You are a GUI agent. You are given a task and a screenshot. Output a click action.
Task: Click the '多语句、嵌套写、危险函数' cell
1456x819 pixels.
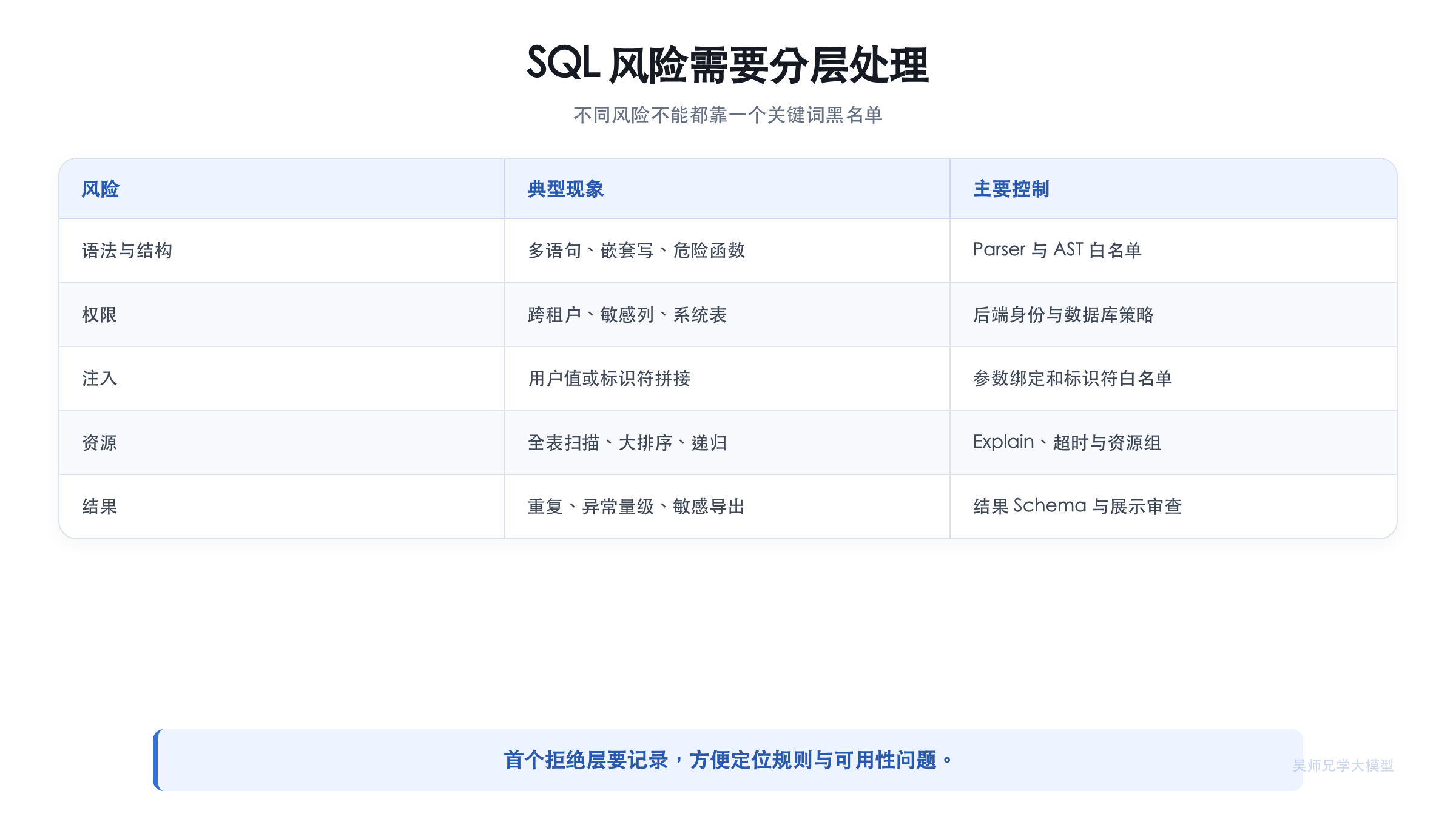point(727,251)
